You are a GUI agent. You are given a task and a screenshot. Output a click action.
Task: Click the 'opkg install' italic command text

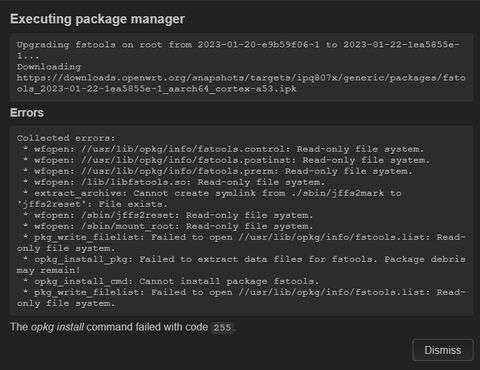(x=57, y=327)
